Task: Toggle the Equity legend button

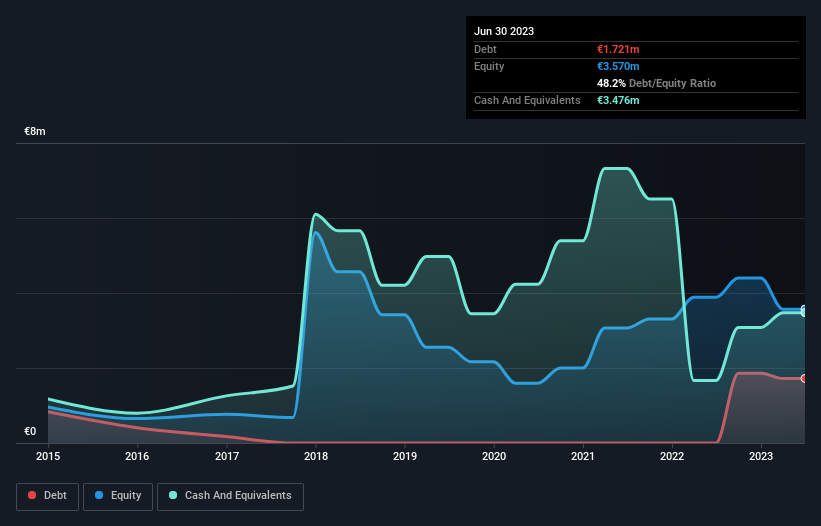Action: pyautogui.click(x=118, y=496)
